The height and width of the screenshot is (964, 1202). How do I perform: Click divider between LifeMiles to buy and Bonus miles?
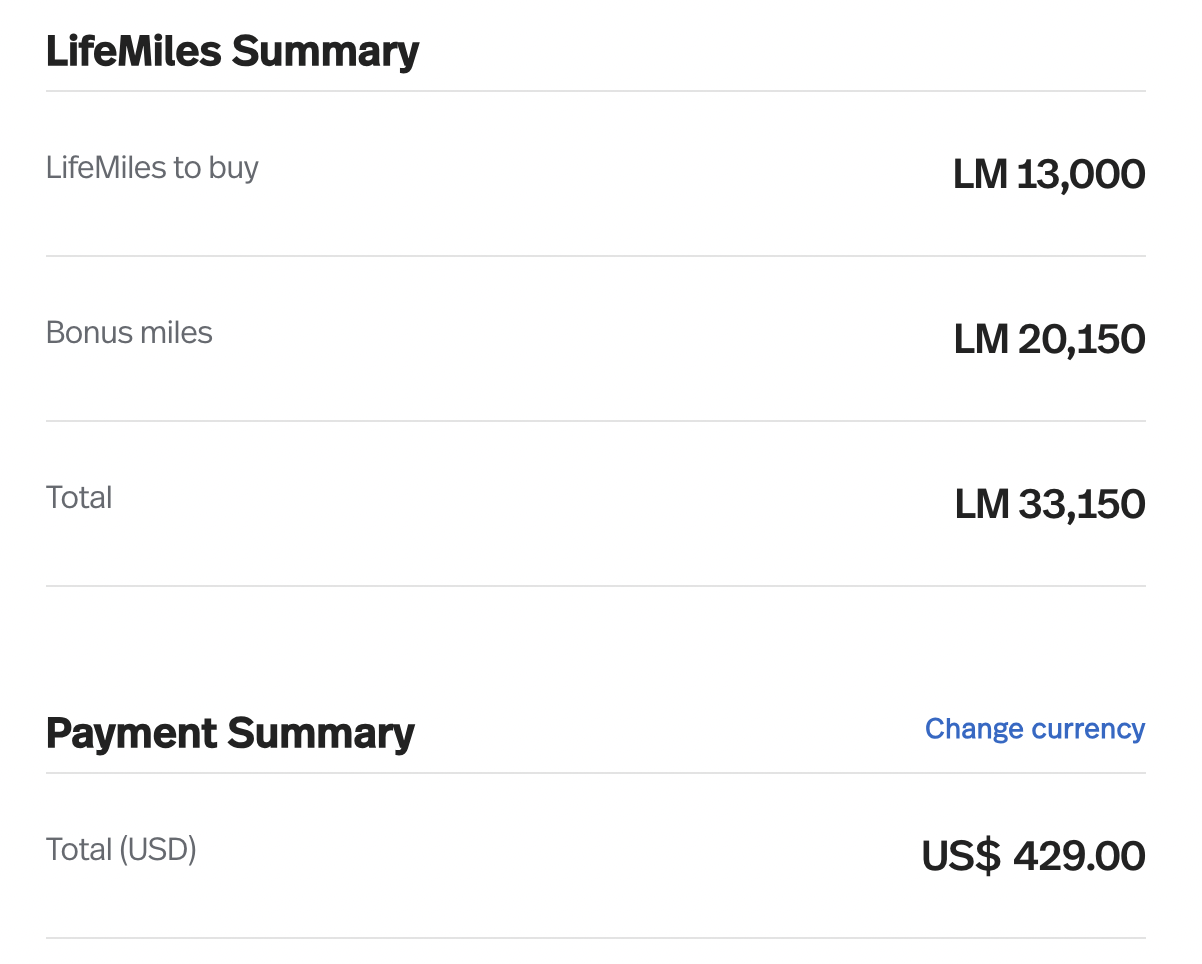(x=596, y=256)
